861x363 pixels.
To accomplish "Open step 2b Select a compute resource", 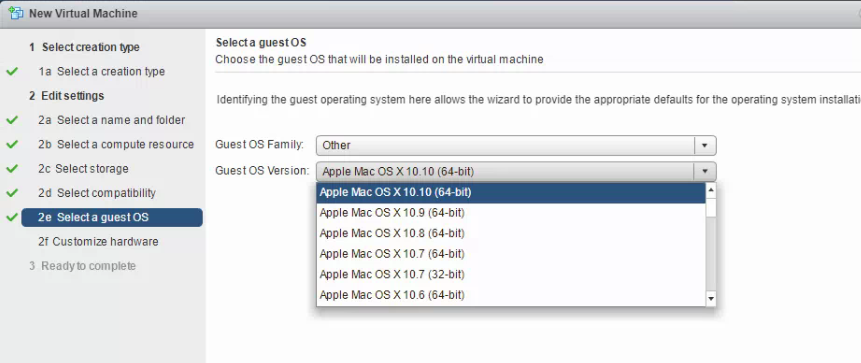I will (x=116, y=144).
